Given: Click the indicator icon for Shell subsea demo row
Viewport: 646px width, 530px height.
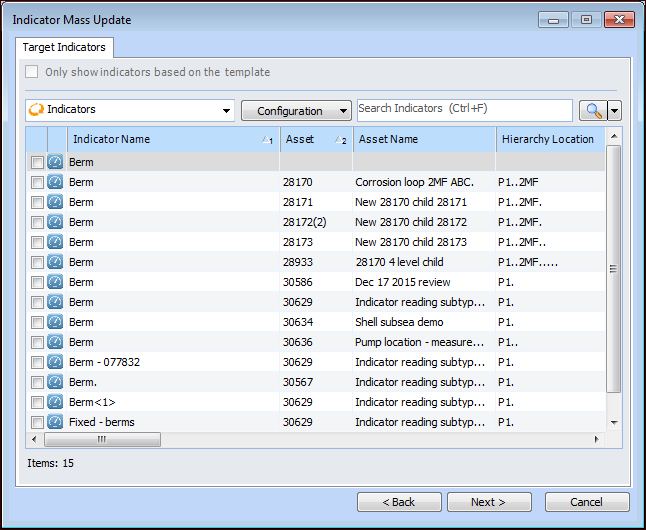Looking at the screenshot, I should [x=55, y=322].
